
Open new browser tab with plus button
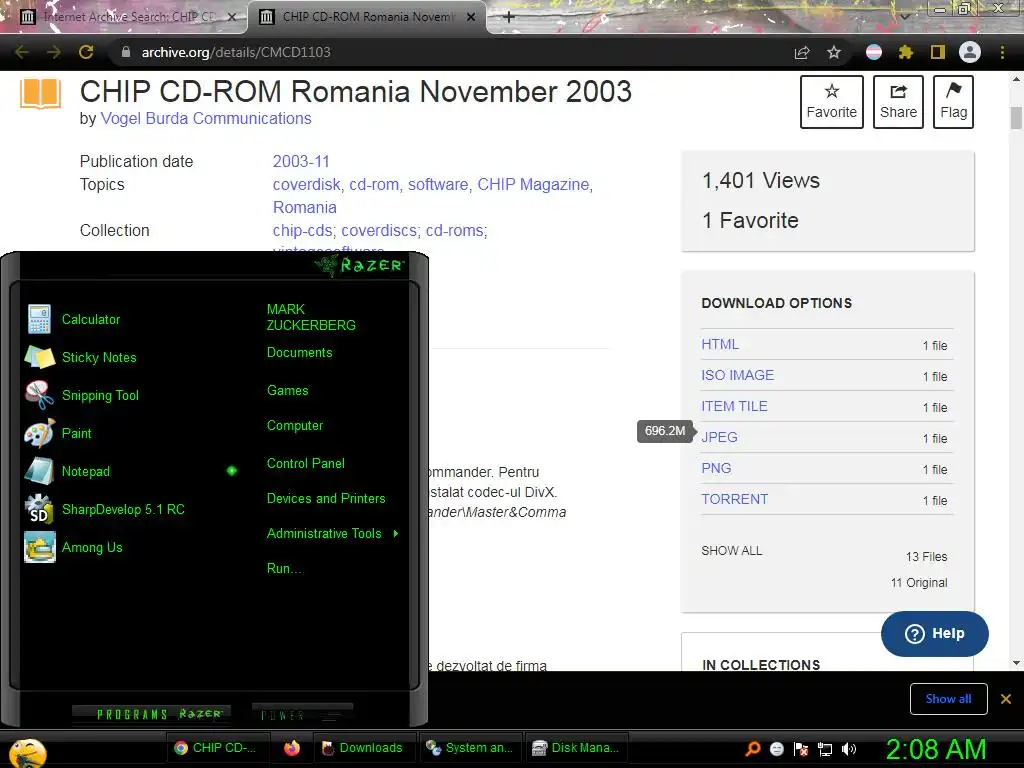click(x=509, y=17)
